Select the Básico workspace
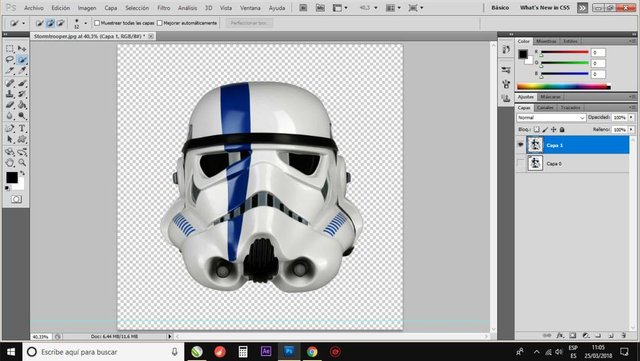This screenshot has width=640, height=361. [x=500, y=8]
